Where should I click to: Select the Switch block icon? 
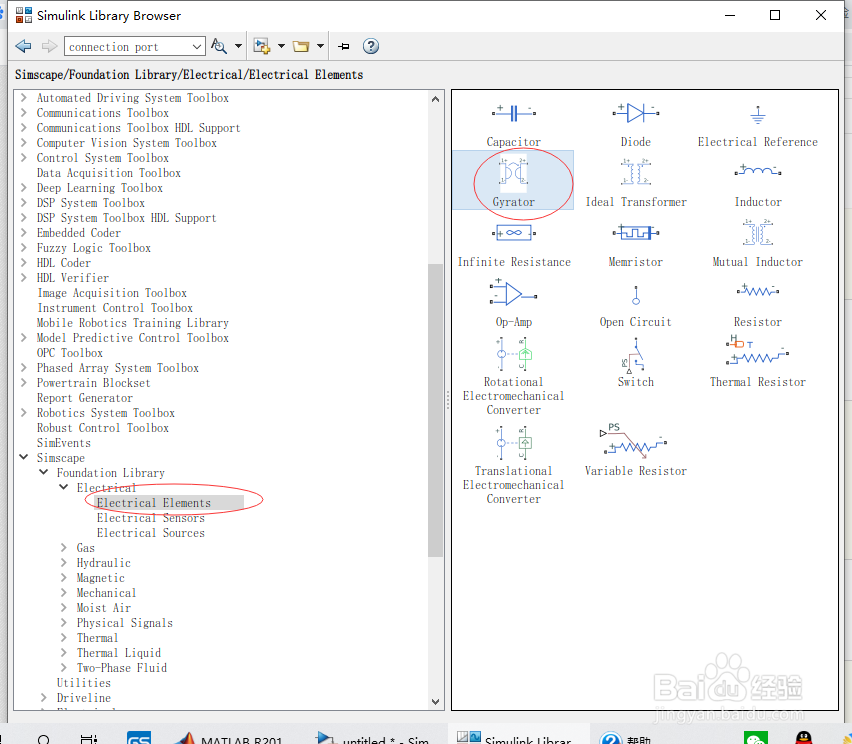[635, 355]
